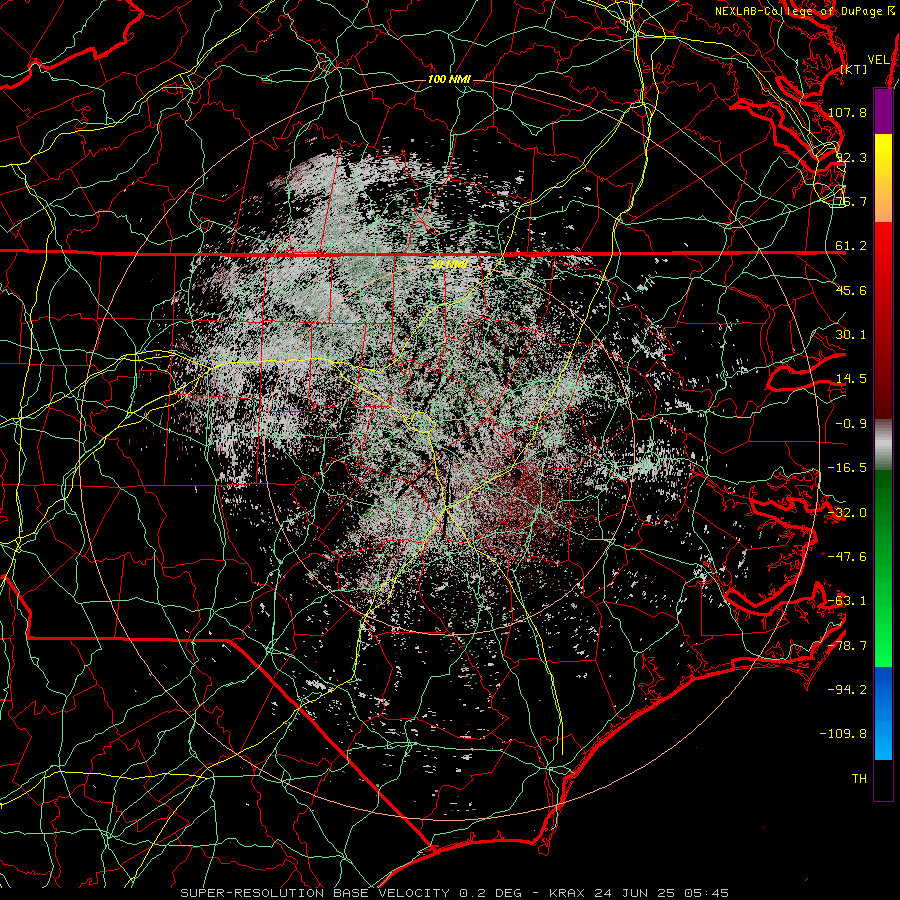The image size is (900, 900).
Task: Click the -78.7 velocity scale value
Action: click(x=847, y=646)
